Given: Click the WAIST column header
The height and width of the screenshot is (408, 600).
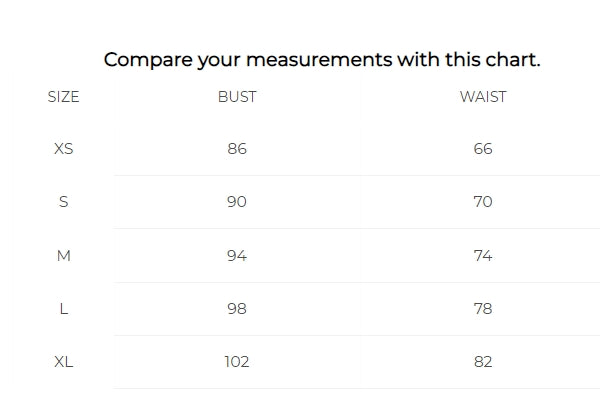Looking at the screenshot, I should (x=483, y=97).
